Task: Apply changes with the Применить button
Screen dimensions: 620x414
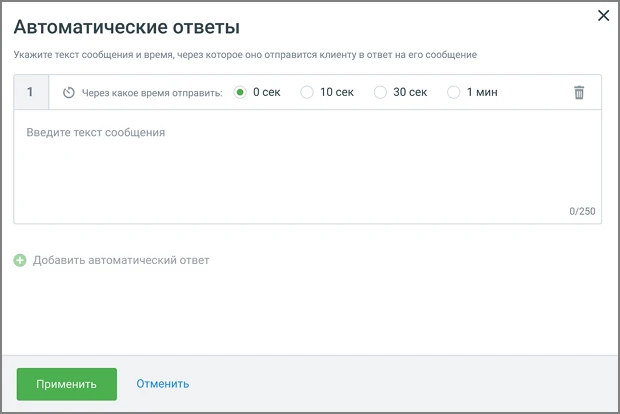Action: pyautogui.click(x=67, y=384)
